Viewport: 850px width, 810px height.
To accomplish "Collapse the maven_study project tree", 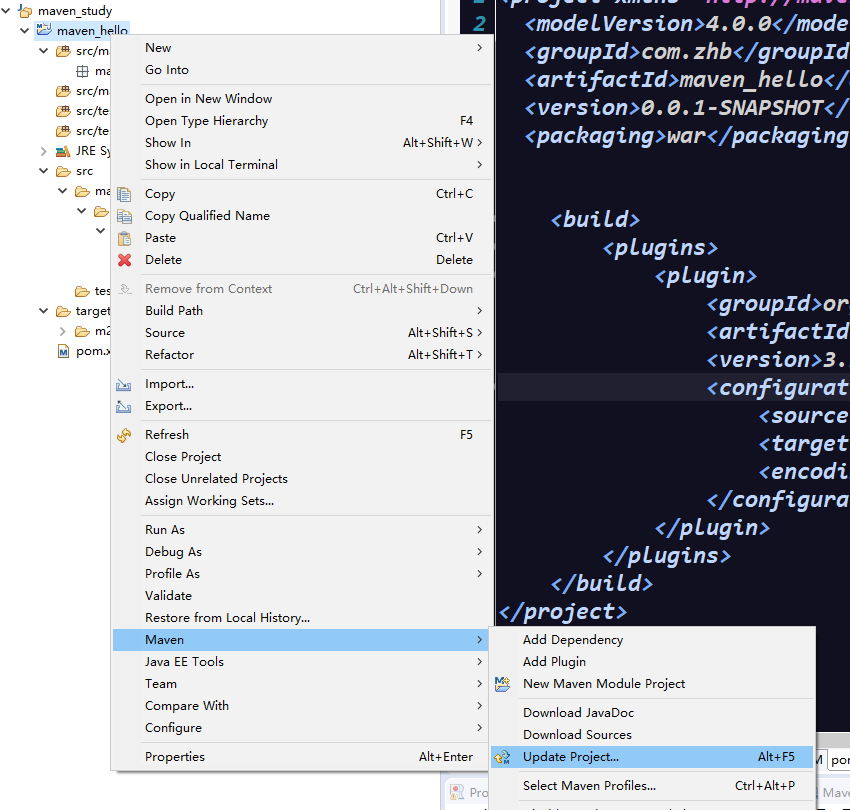I will point(8,11).
